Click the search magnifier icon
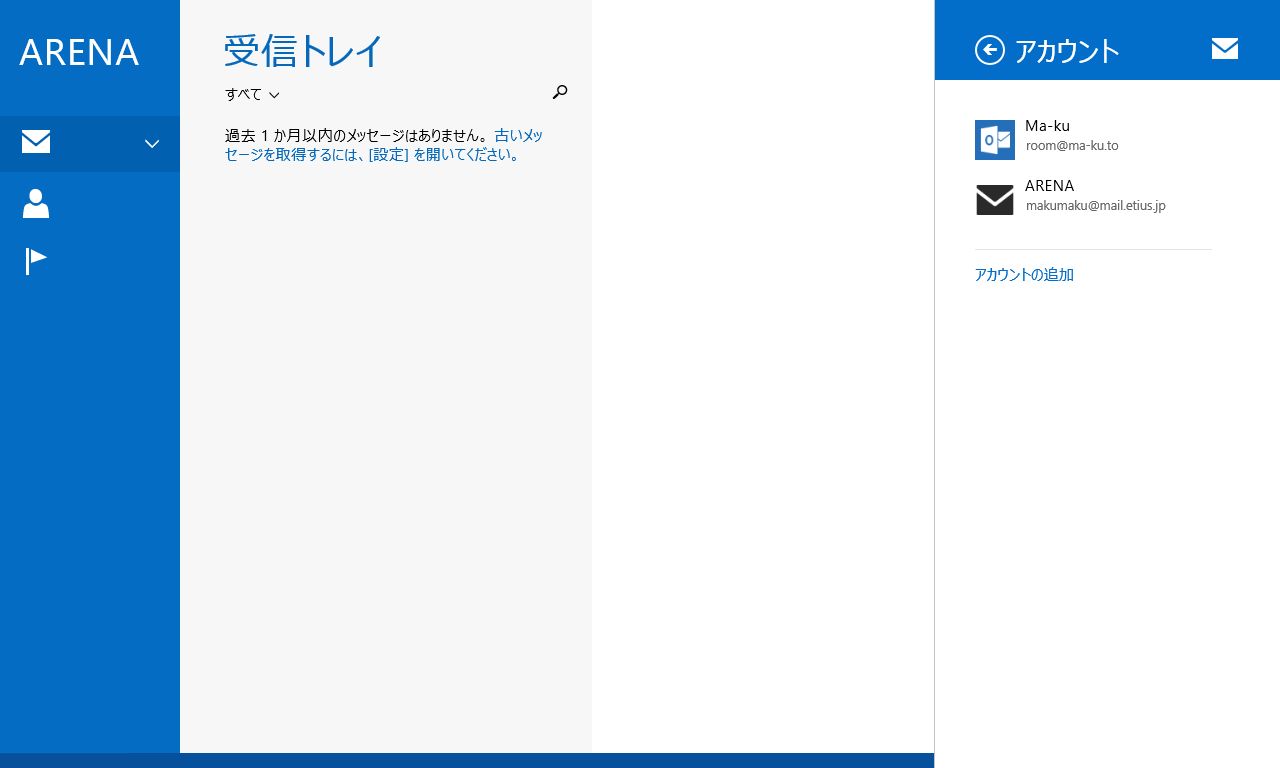Image resolution: width=1280 pixels, height=768 pixels. pos(560,92)
